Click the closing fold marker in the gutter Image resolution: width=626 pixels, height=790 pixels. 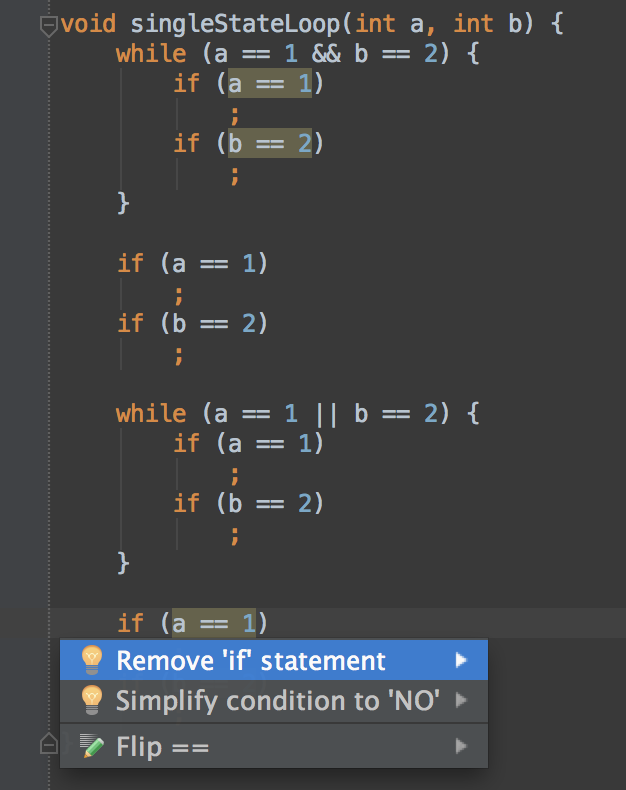48,744
